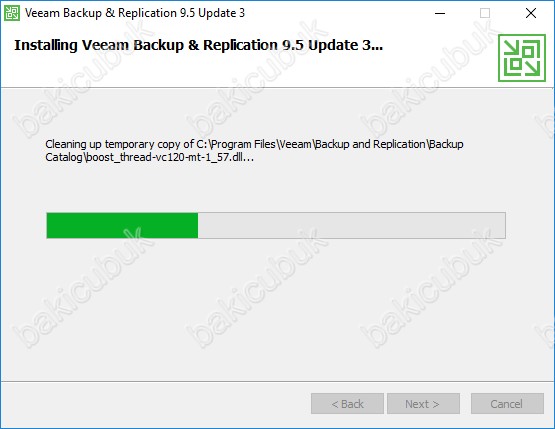Click the grayed-out Next button
Screen dimensions: 555x429
[x=423, y=404]
